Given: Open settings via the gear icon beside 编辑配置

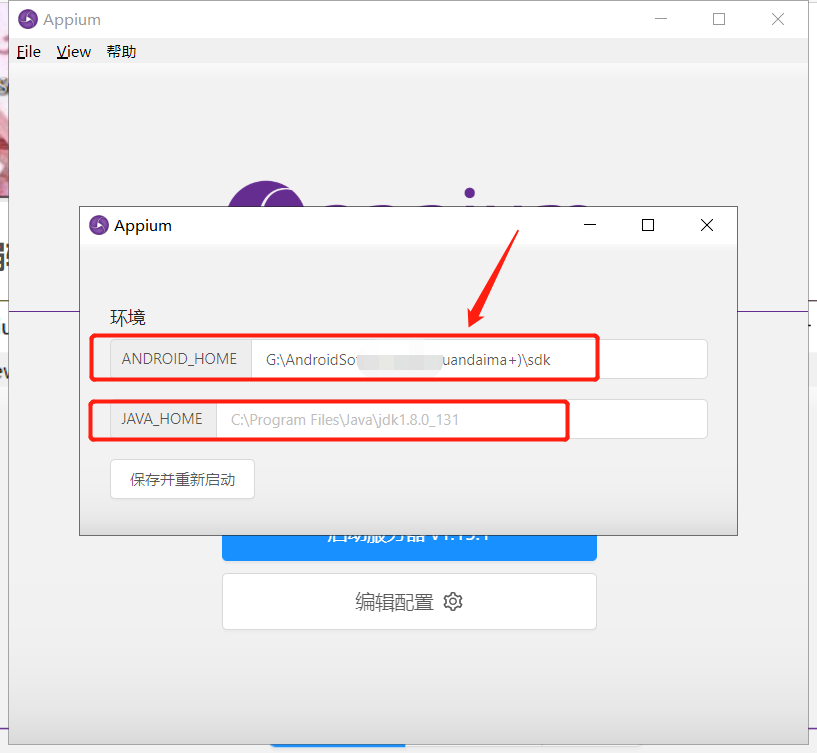Looking at the screenshot, I should [453, 601].
